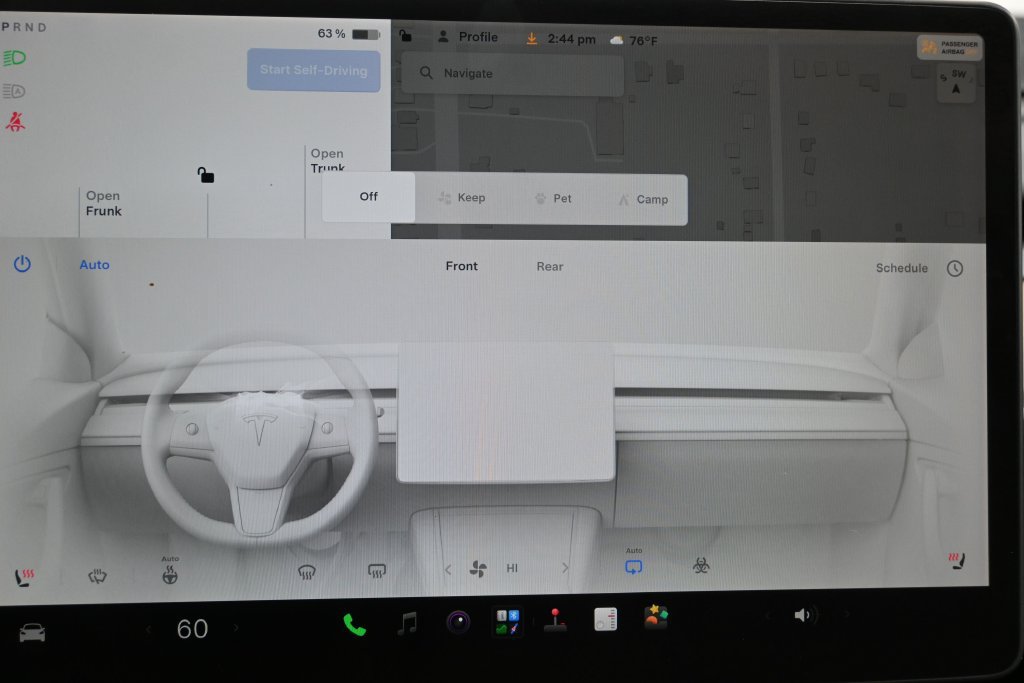1024x683 pixels.
Task: Tap the software download arrow icon
Action: (532, 39)
